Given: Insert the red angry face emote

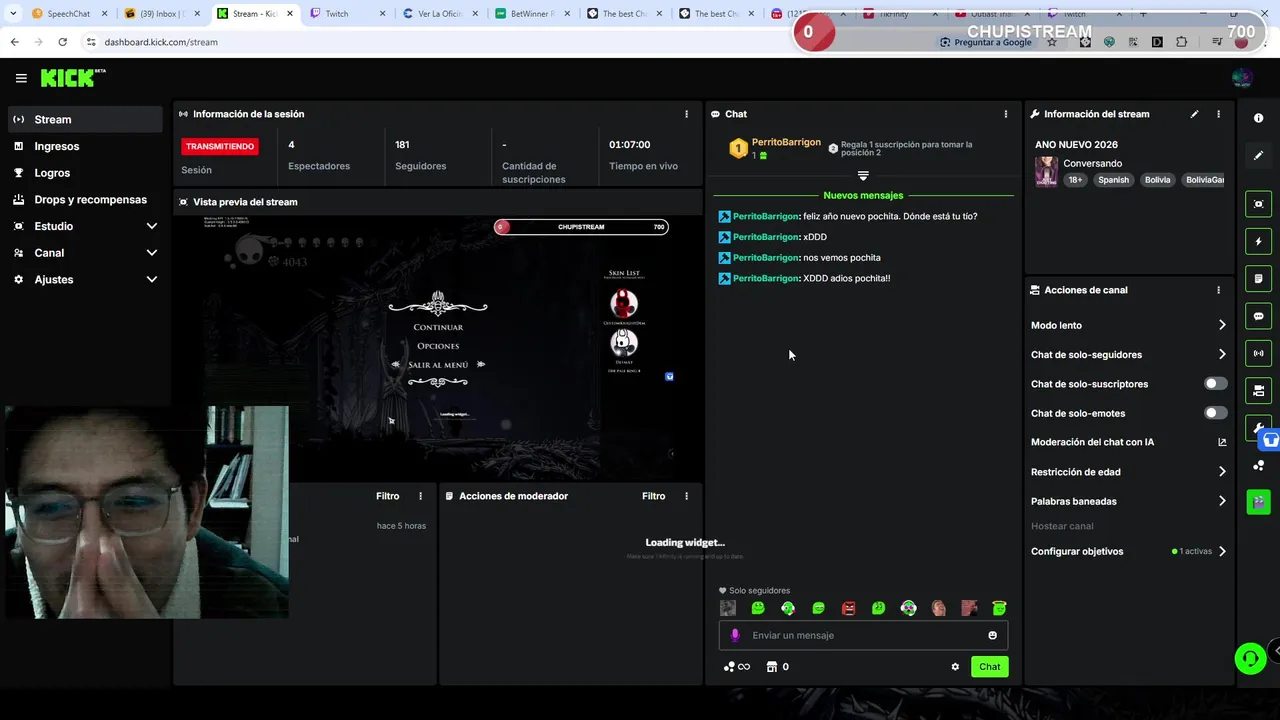Looking at the screenshot, I should [848, 608].
